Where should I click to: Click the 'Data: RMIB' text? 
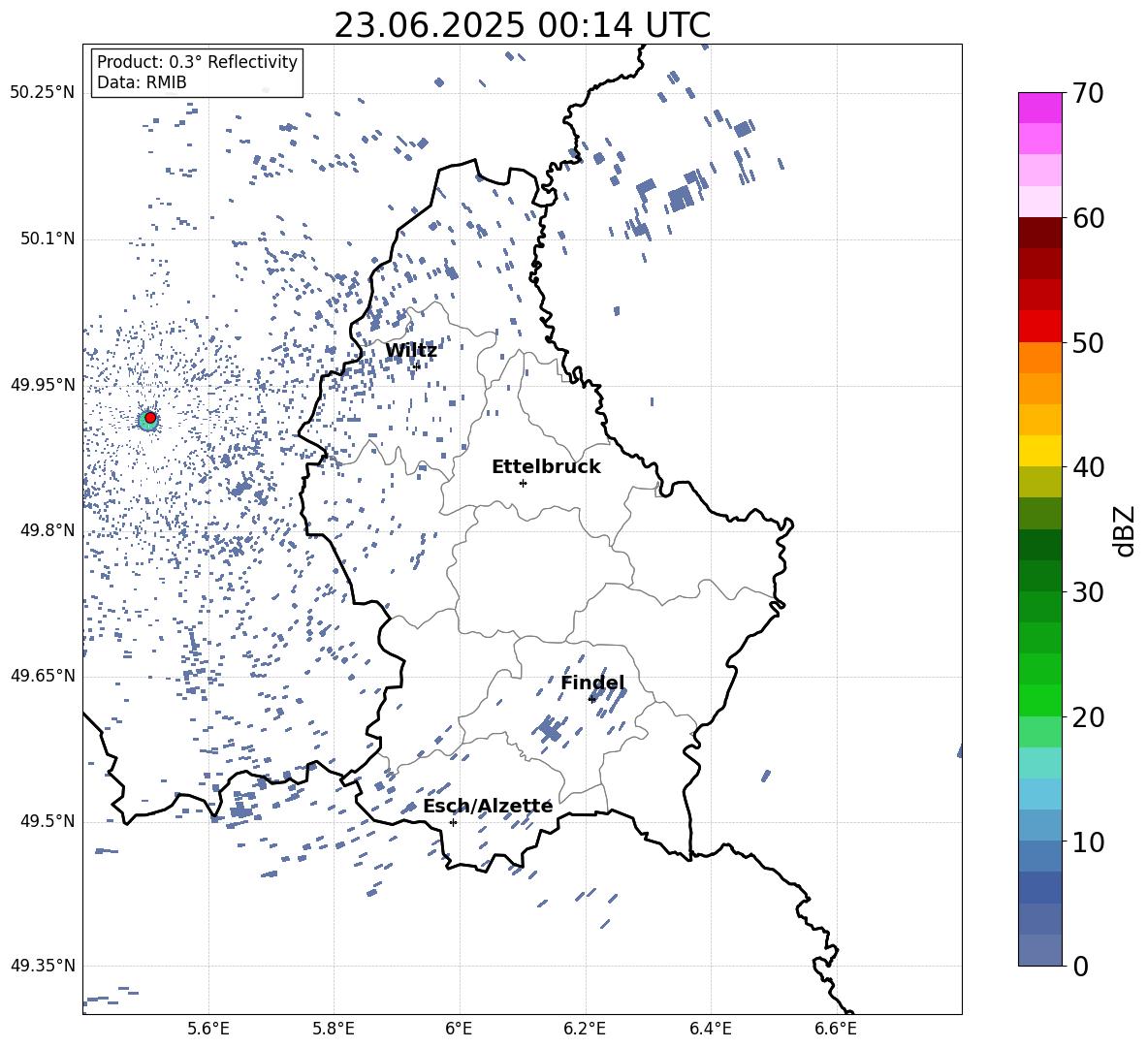142,82
